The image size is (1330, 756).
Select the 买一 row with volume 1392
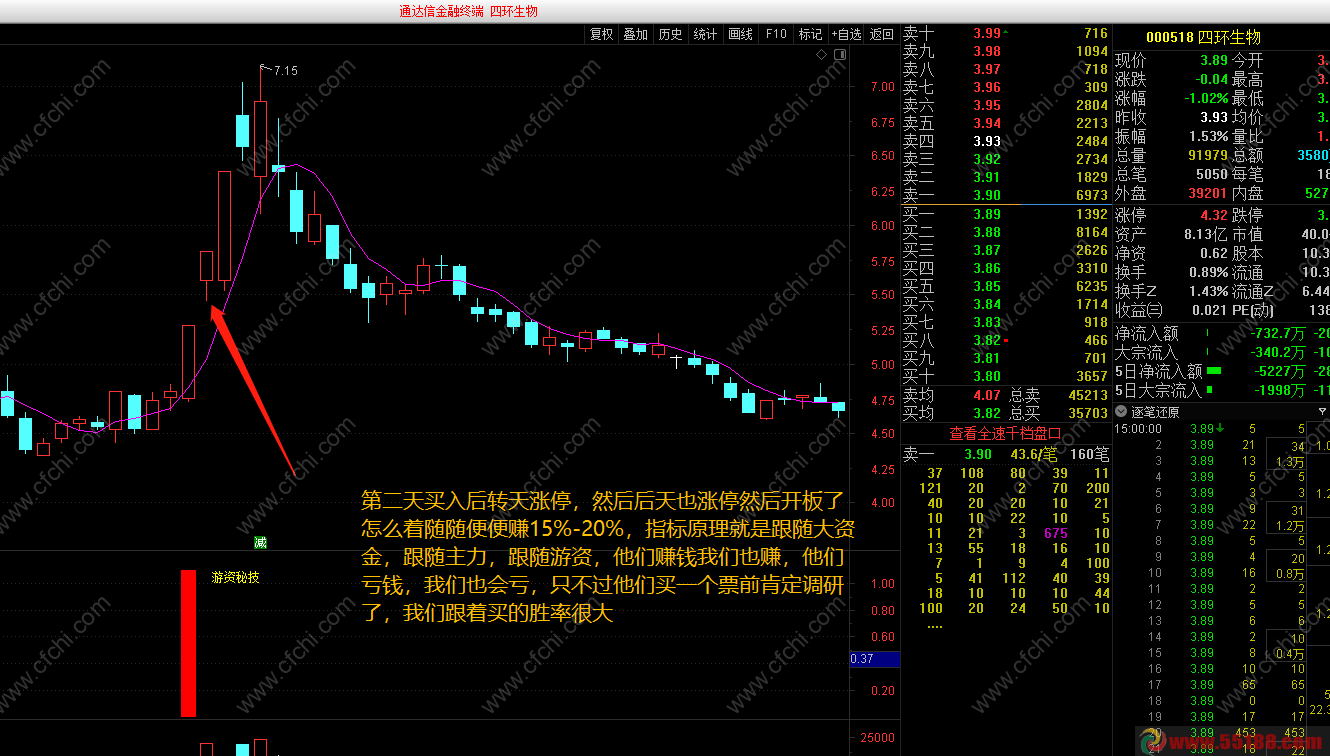1005,214
